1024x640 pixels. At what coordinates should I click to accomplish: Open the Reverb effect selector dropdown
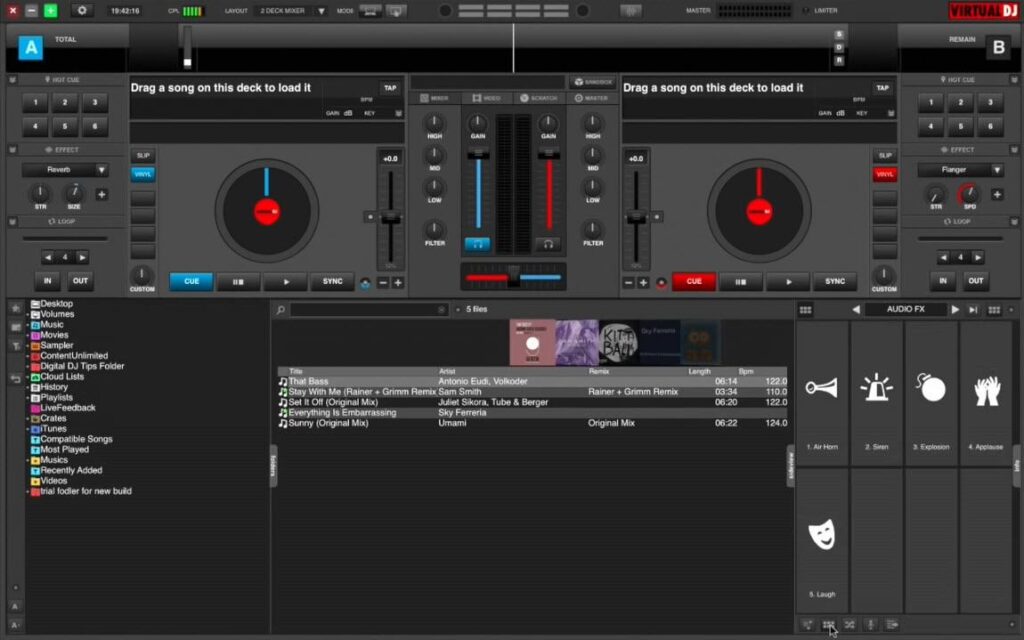pyautogui.click(x=64, y=169)
